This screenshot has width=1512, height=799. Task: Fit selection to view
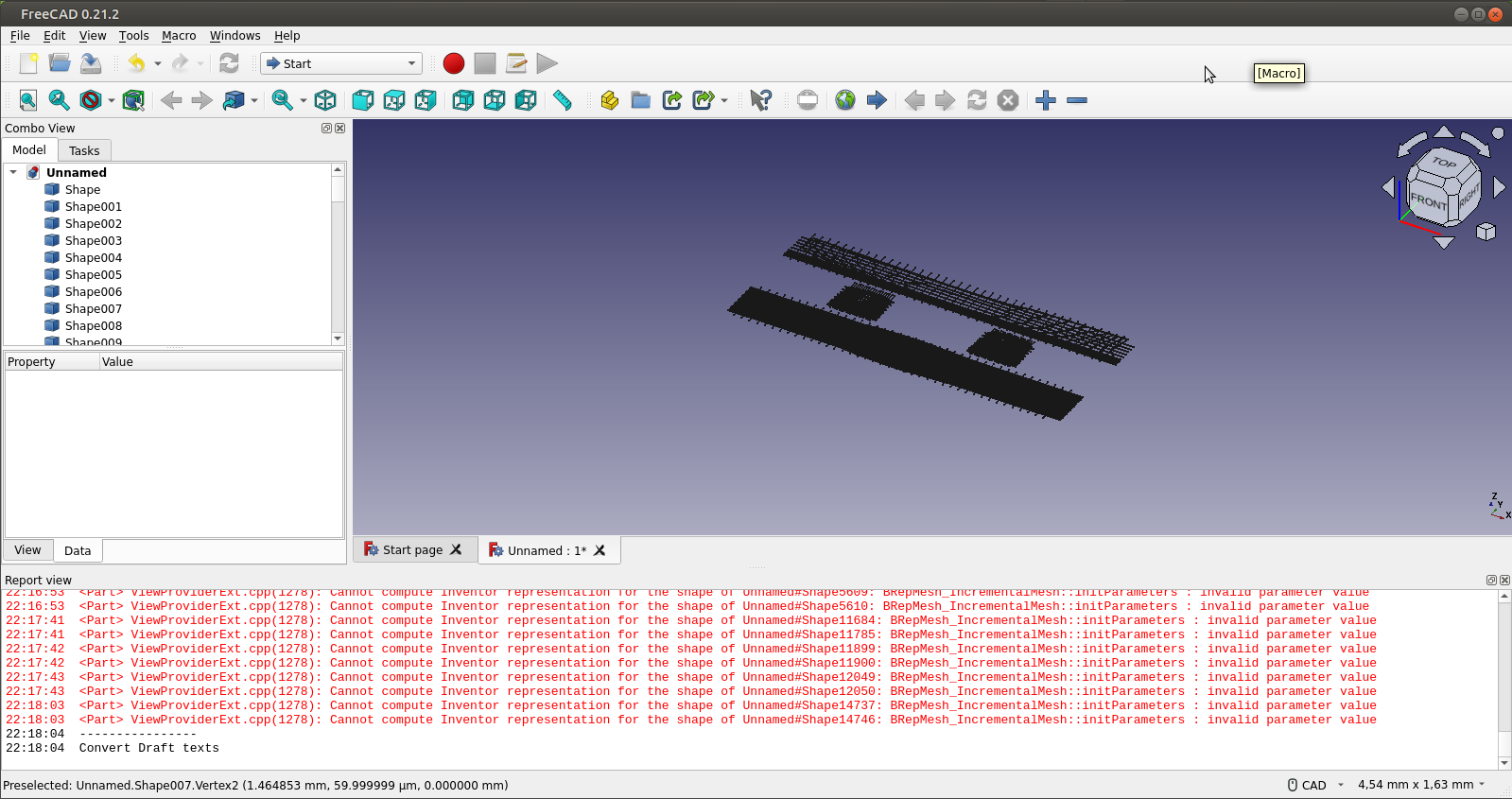coord(59,100)
